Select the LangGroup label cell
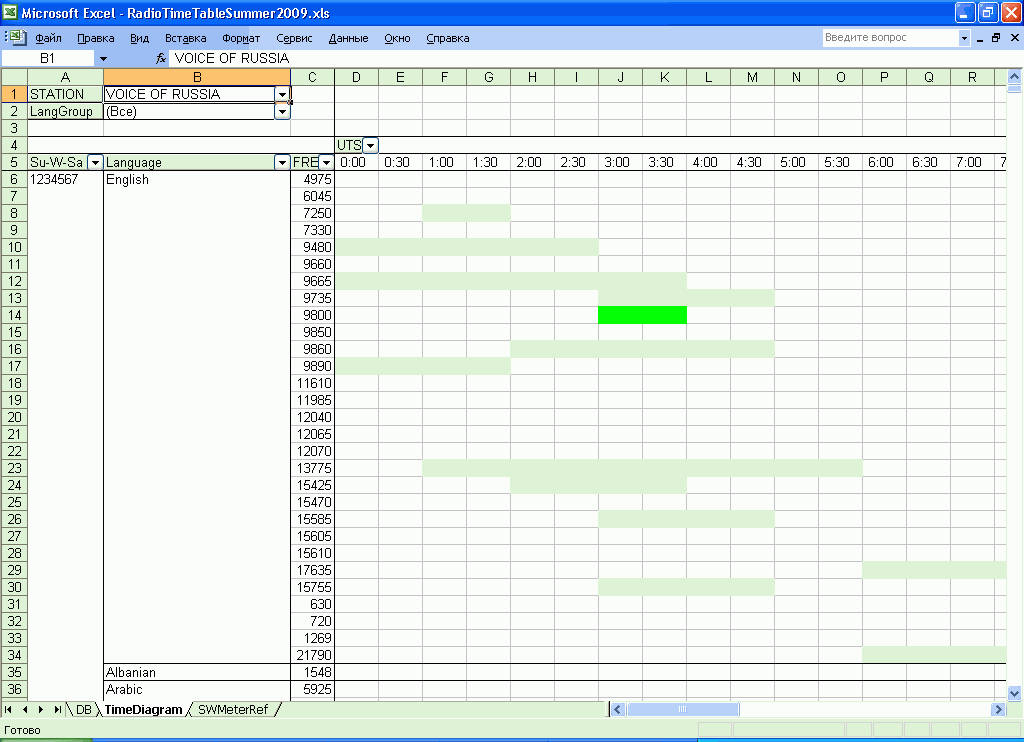This screenshot has height=742, width=1024. [x=65, y=111]
